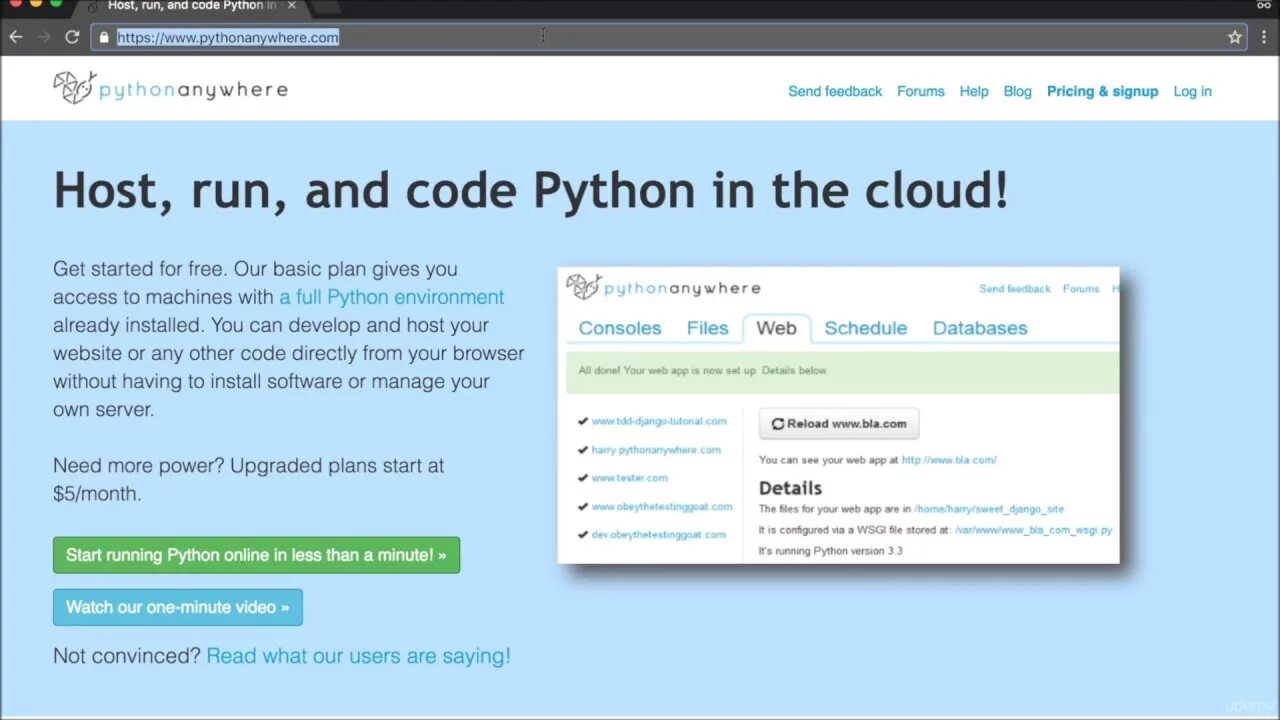This screenshot has height=720, width=1280.
Task: Click the padlock secure site icon
Action: [104, 37]
